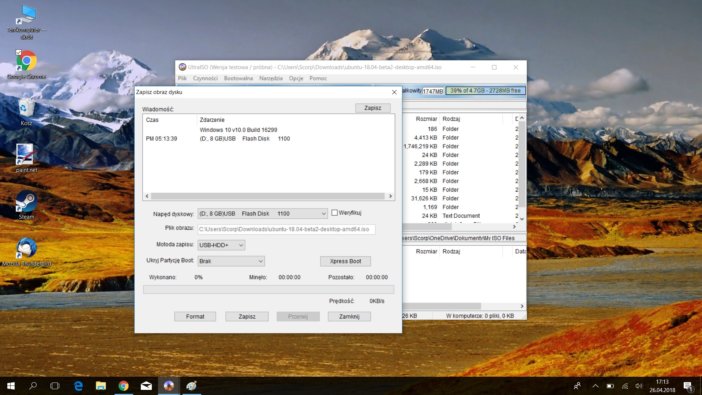
Task: Open the Bootowalna menu in UltraISO
Action: [238, 78]
